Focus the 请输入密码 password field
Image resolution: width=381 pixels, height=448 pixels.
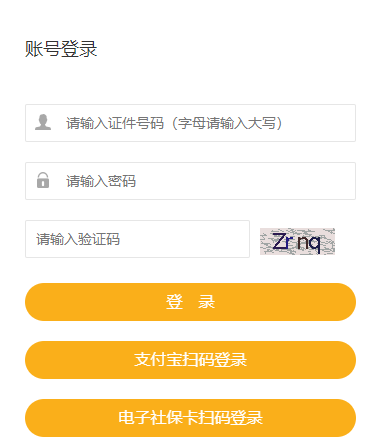(190, 181)
